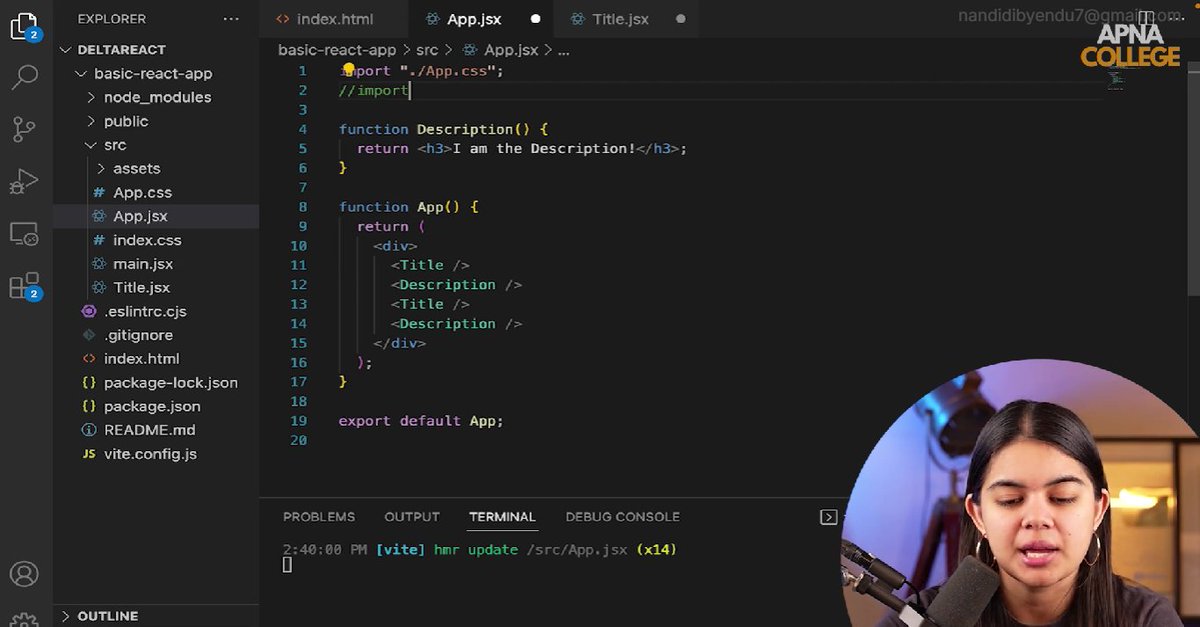Switch to the index.html editor tab
This screenshot has height=627, width=1200.
click(335, 19)
